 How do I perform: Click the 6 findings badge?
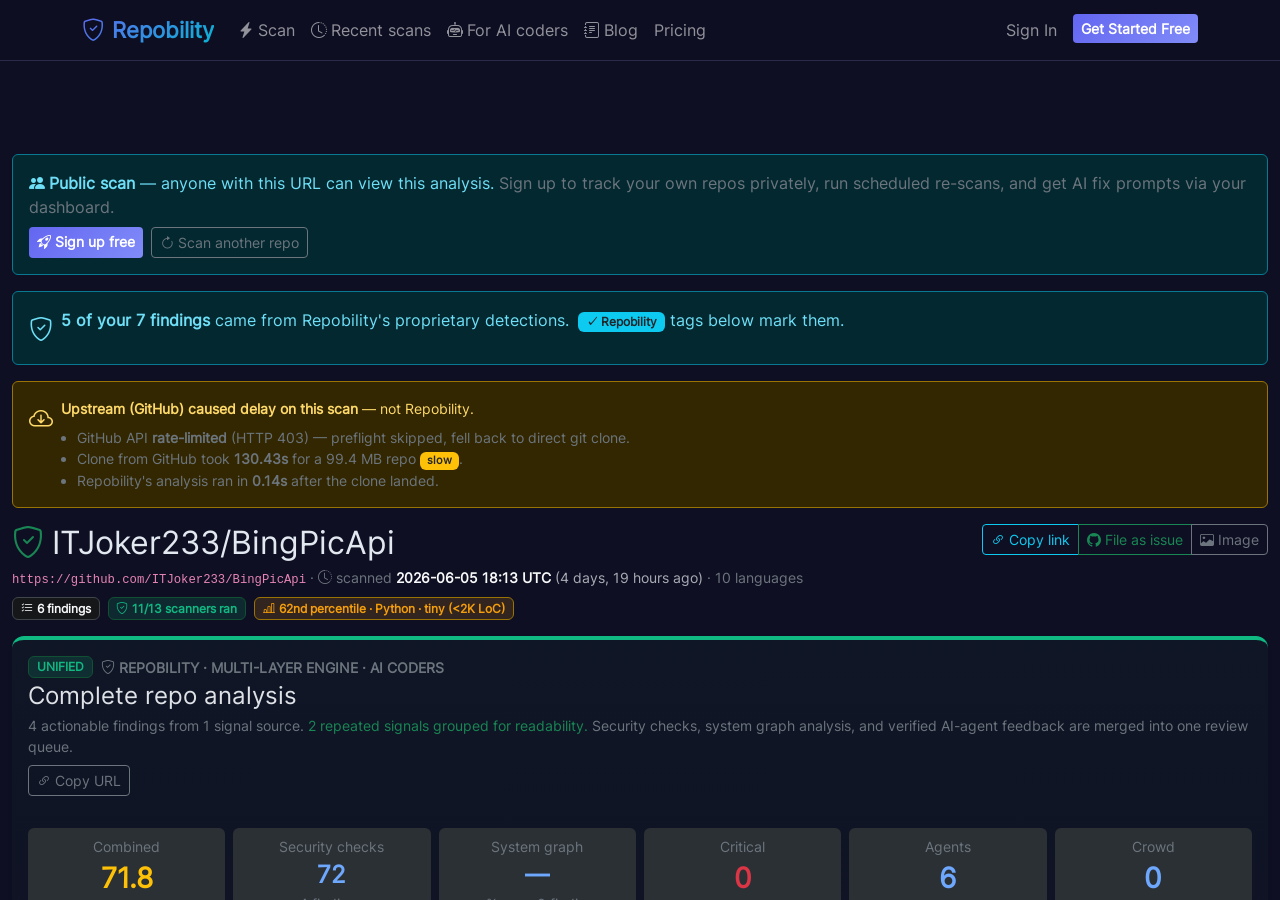click(x=56, y=608)
